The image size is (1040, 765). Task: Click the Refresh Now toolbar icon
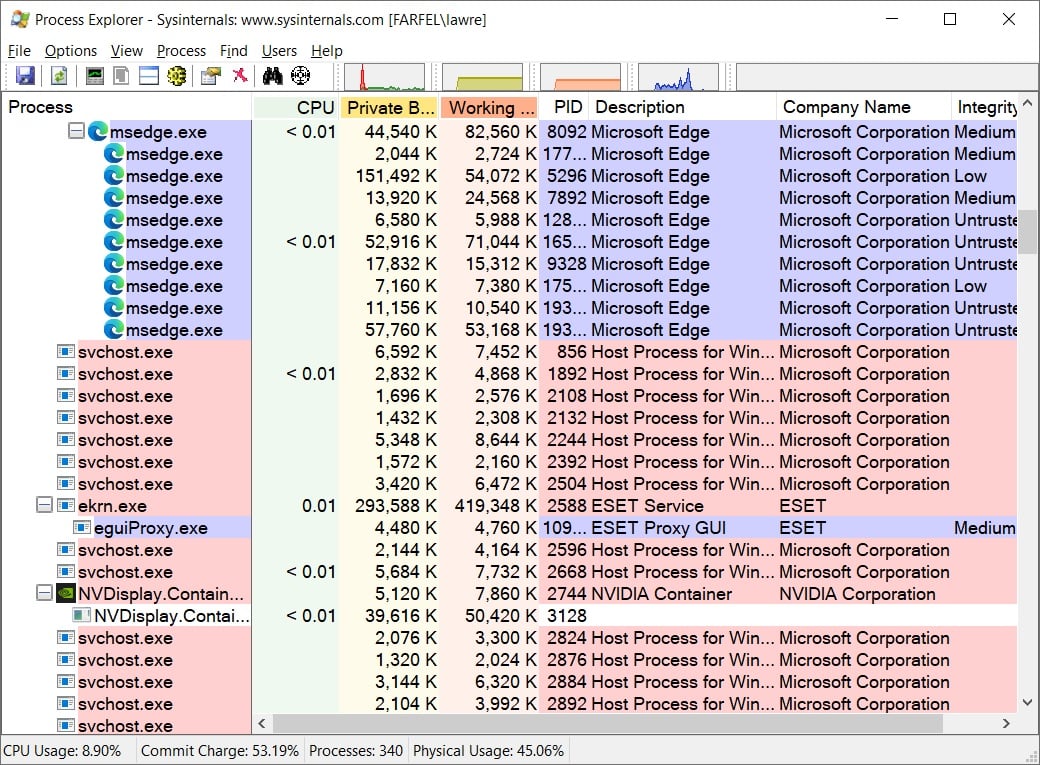point(59,76)
